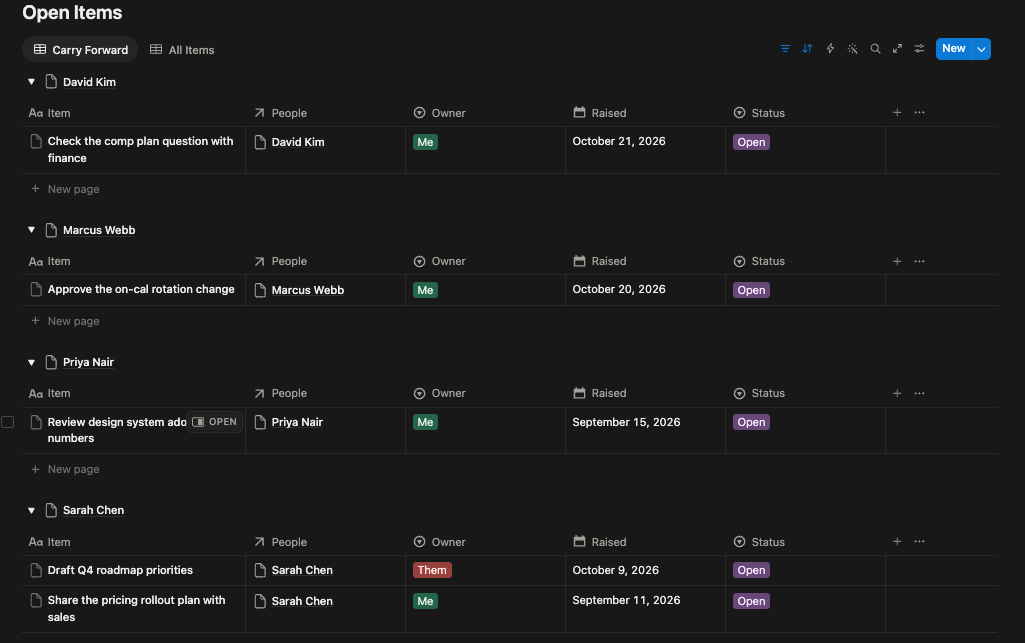Open the Share the pricing rollout plan item
The width and height of the screenshot is (1025, 643).
click(x=137, y=608)
